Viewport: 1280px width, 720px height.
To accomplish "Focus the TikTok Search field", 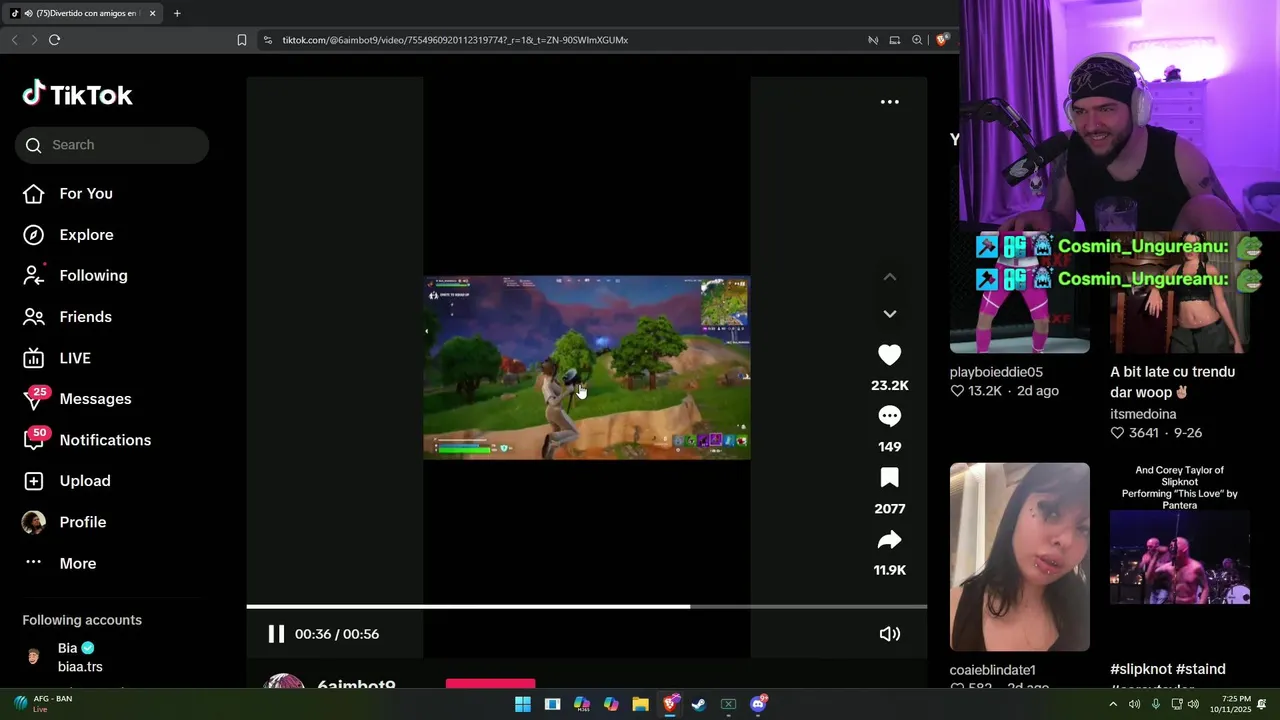I will 112,145.
